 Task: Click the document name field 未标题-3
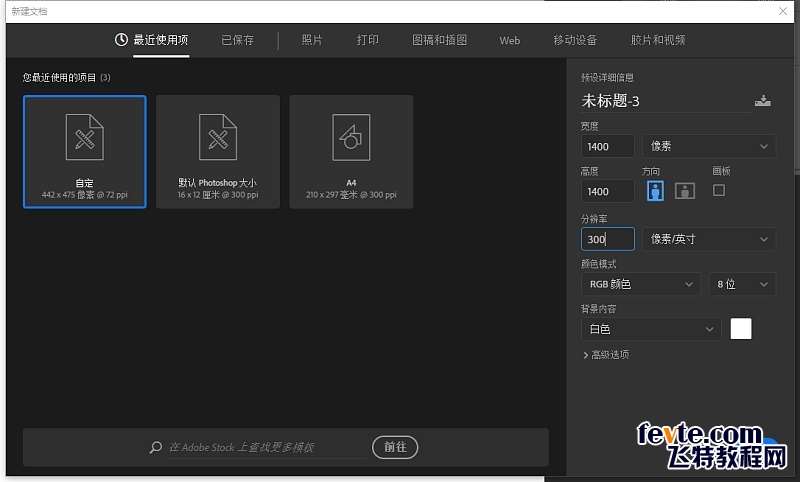point(665,101)
